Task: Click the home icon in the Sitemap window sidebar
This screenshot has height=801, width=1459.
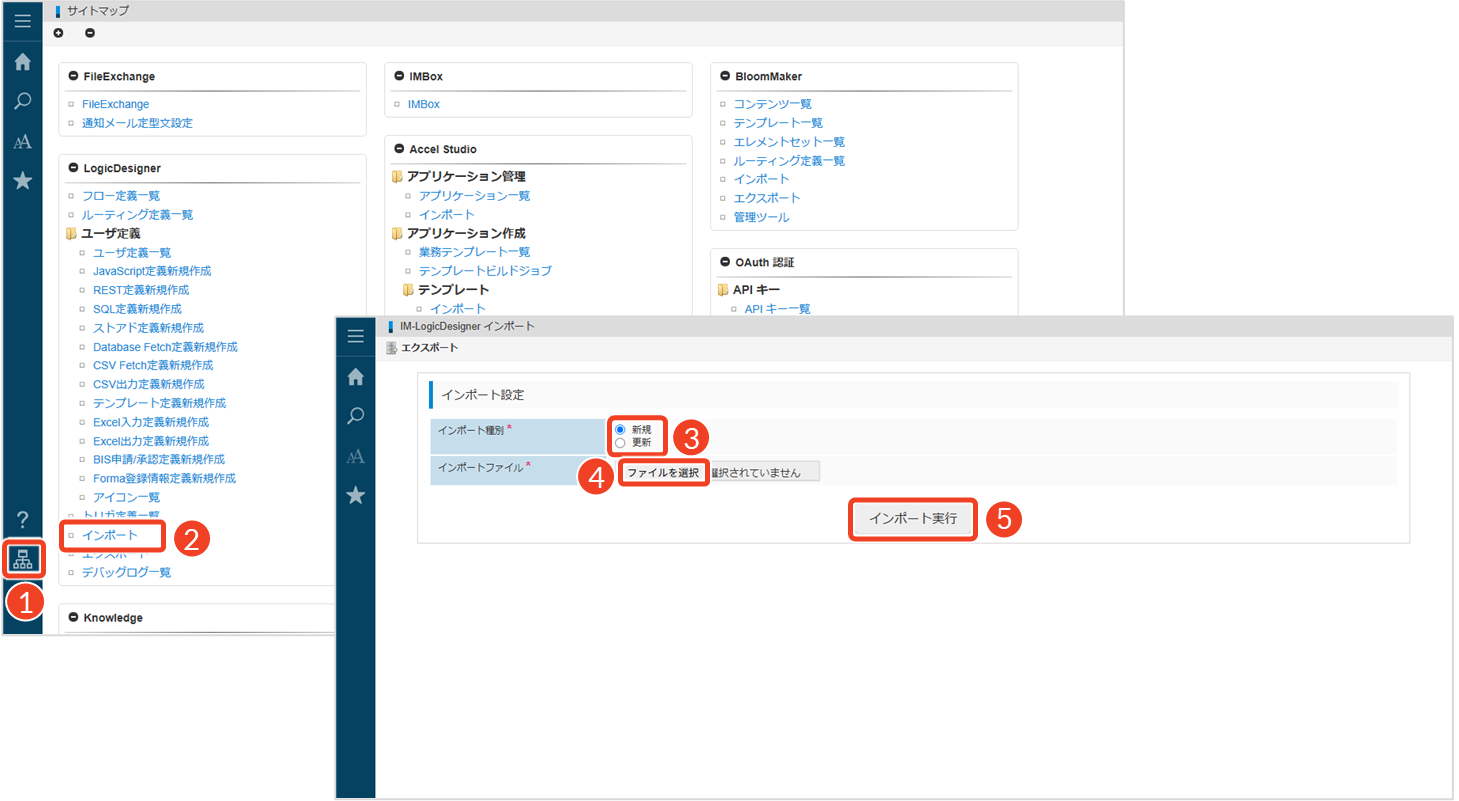Action: tap(22, 62)
